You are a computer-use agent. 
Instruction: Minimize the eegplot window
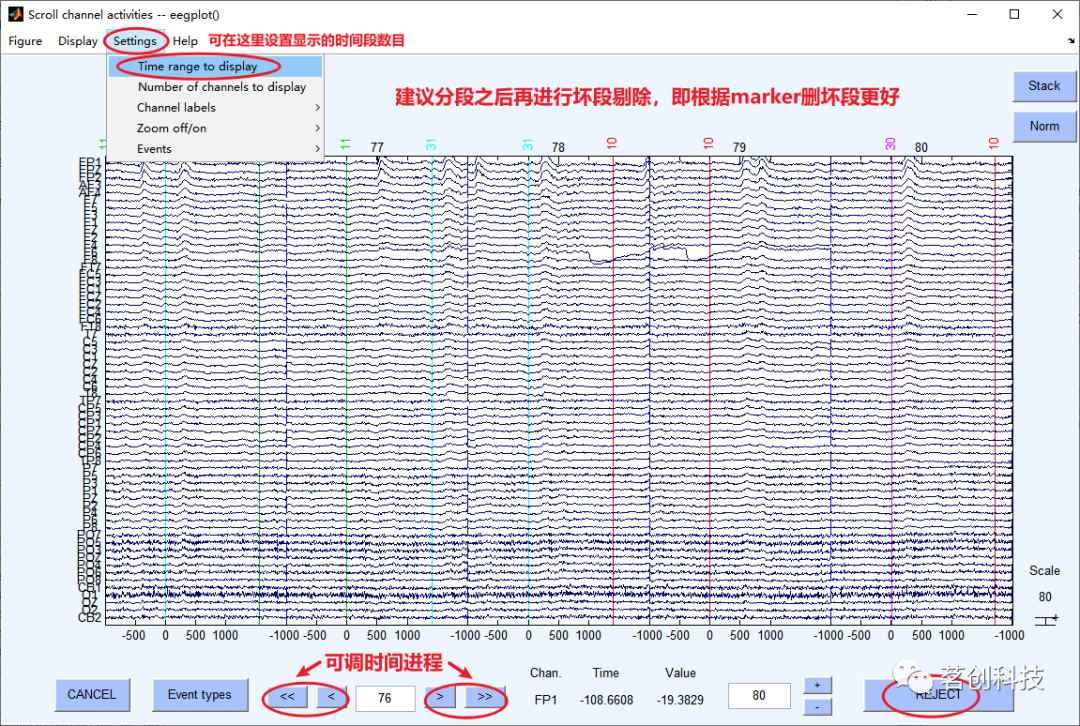(x=972, y=14)
